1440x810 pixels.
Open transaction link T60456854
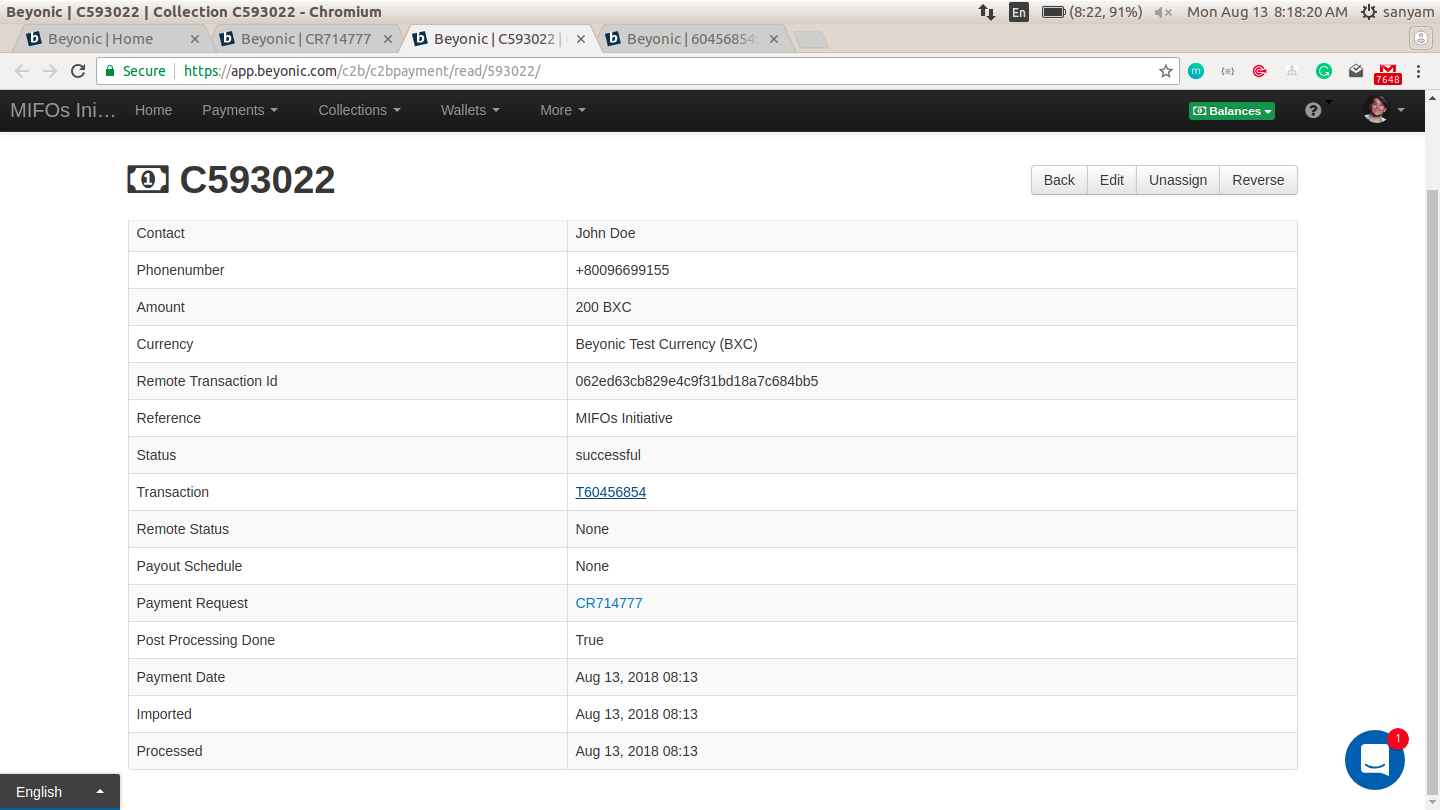pos(611,492)
